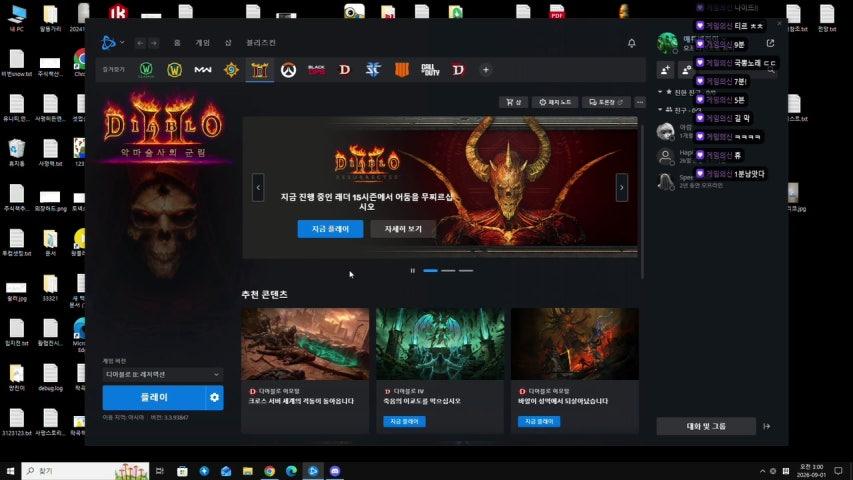Open the 샵 tab in top navigation
Image resolution: width=853 pixels, height=480 pixels.
tap(228, 42)
